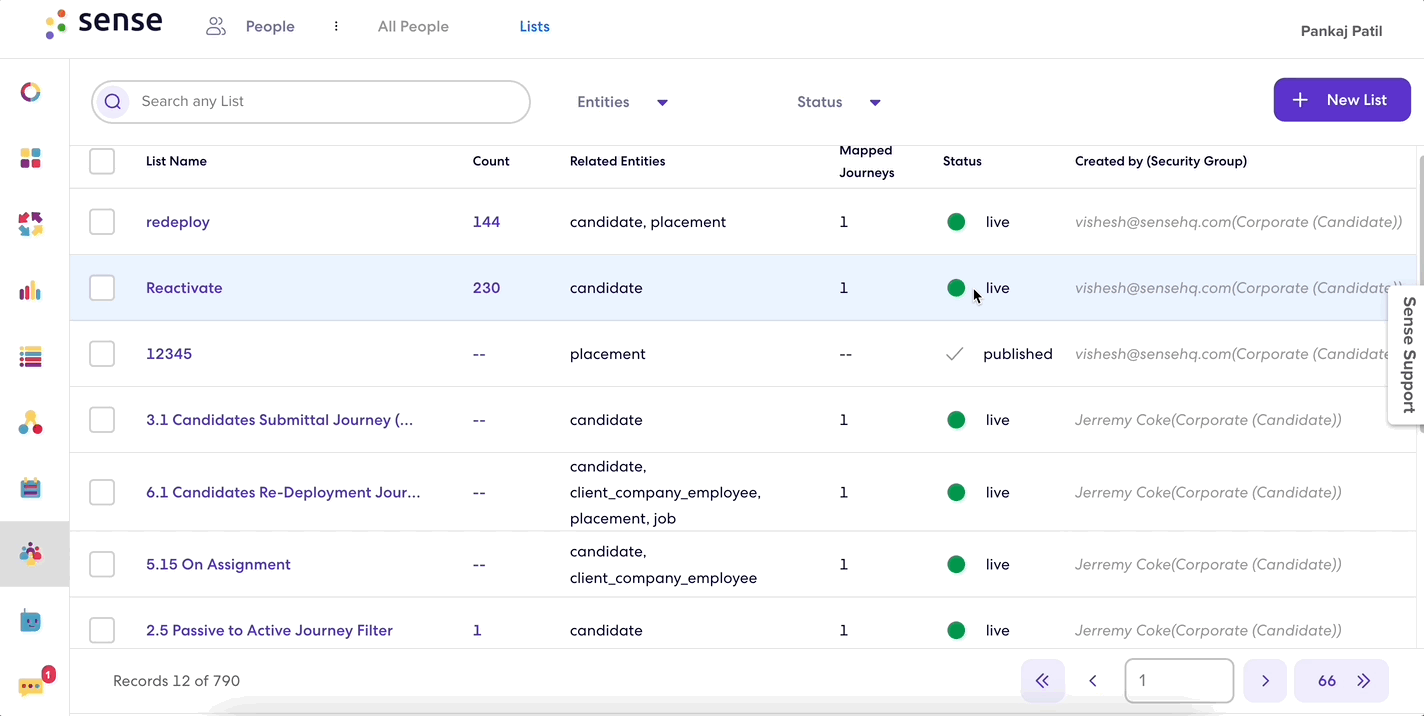This screenshot has width=1424, height=716.
Task: Click green live status dot for redeploy
Action: tap(956, 222)
